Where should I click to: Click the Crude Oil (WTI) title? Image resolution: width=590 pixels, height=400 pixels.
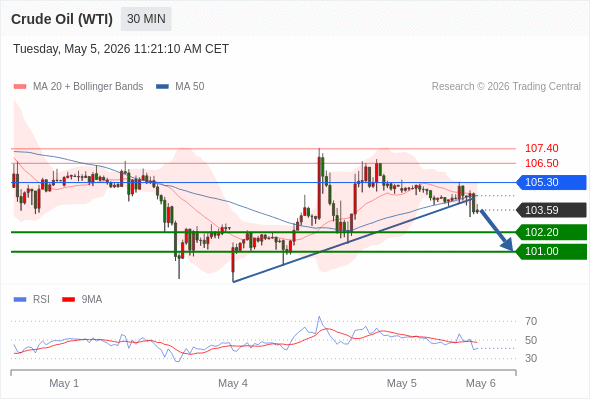pyautogui.click(x=62, y=19)
